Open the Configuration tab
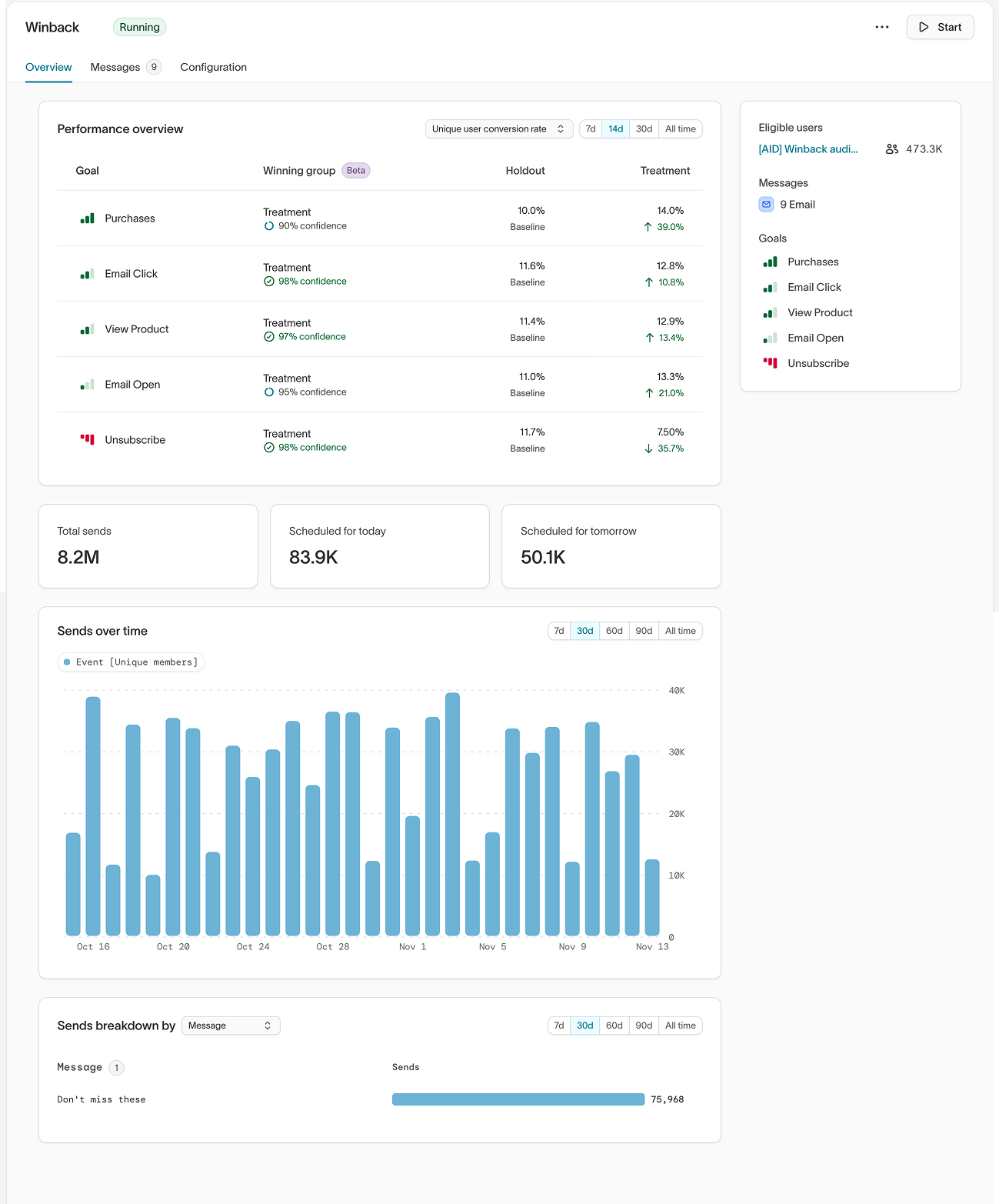 (x=213, y=67)
